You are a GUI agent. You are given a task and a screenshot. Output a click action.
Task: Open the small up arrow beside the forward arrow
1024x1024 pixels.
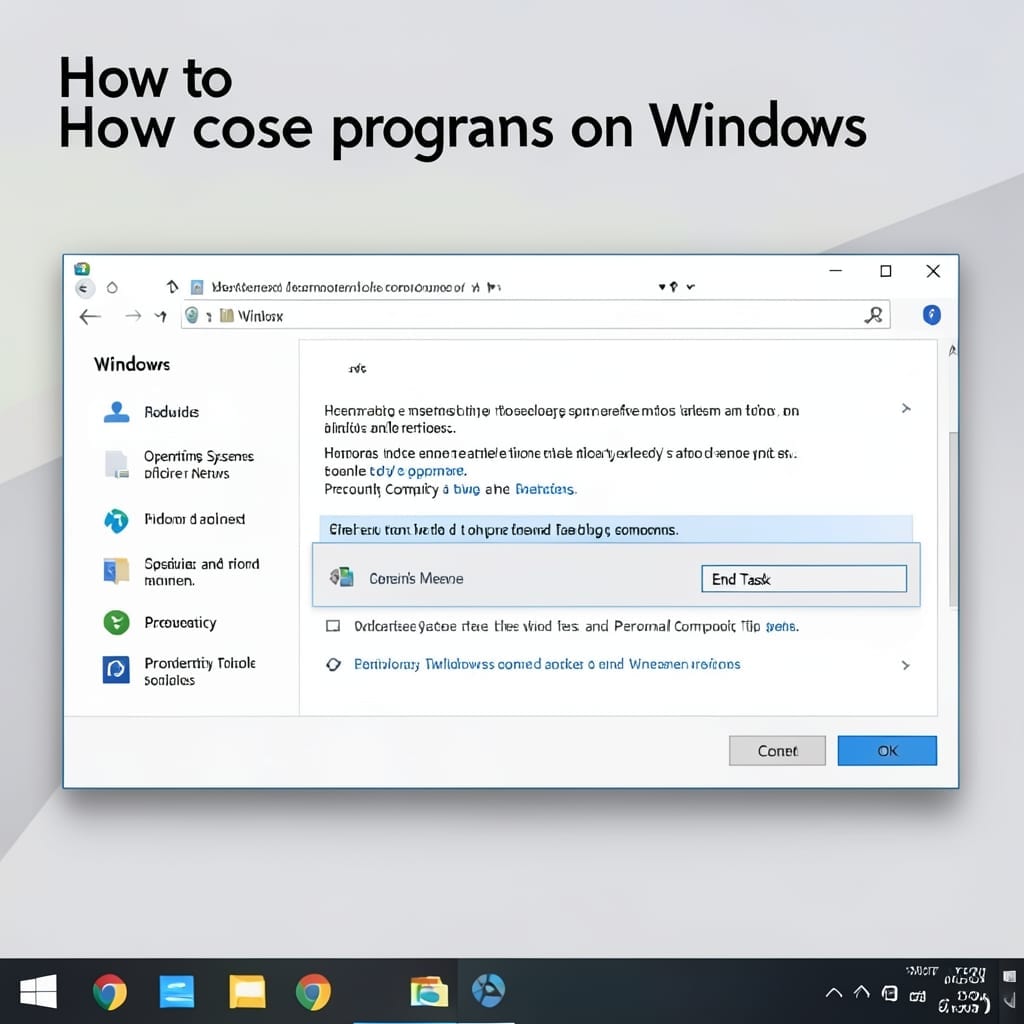[161, 317]
